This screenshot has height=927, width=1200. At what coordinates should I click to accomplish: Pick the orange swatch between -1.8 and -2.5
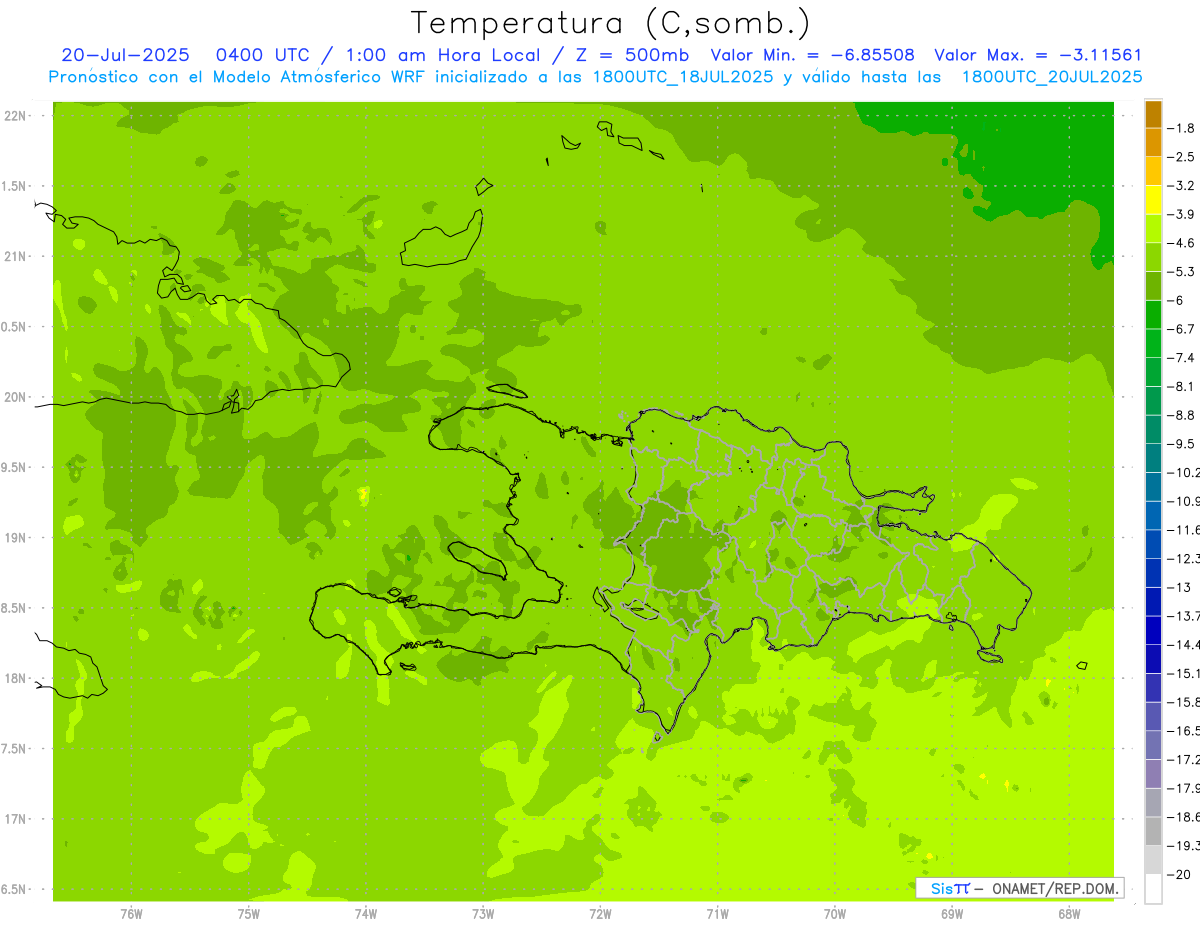pos(1153,142)
